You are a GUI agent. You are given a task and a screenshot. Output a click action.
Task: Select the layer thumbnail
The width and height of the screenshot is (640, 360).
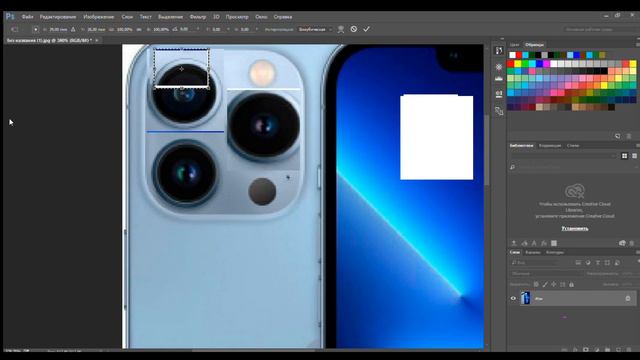525,298
